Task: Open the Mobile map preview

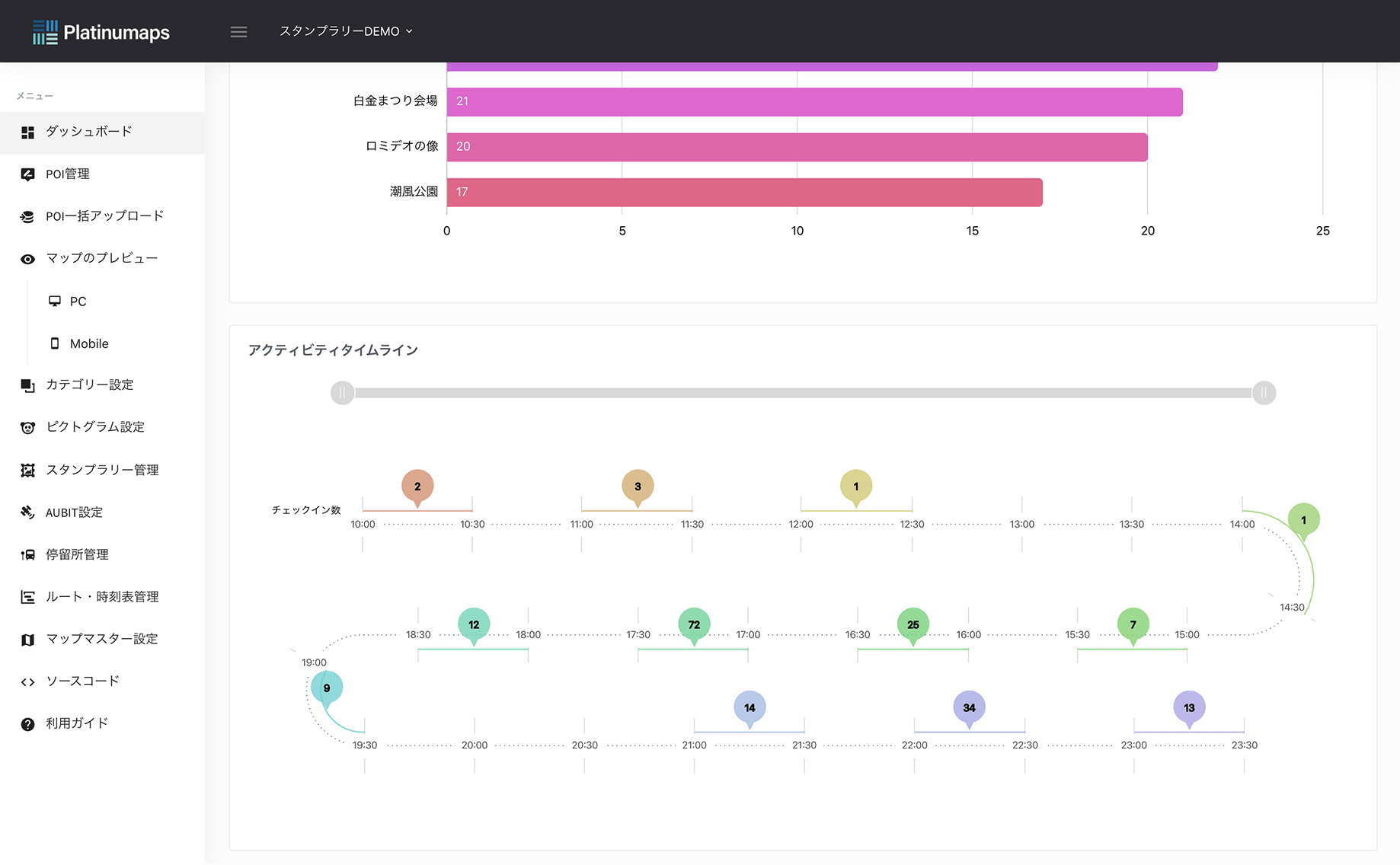Action: pos(88,343)
